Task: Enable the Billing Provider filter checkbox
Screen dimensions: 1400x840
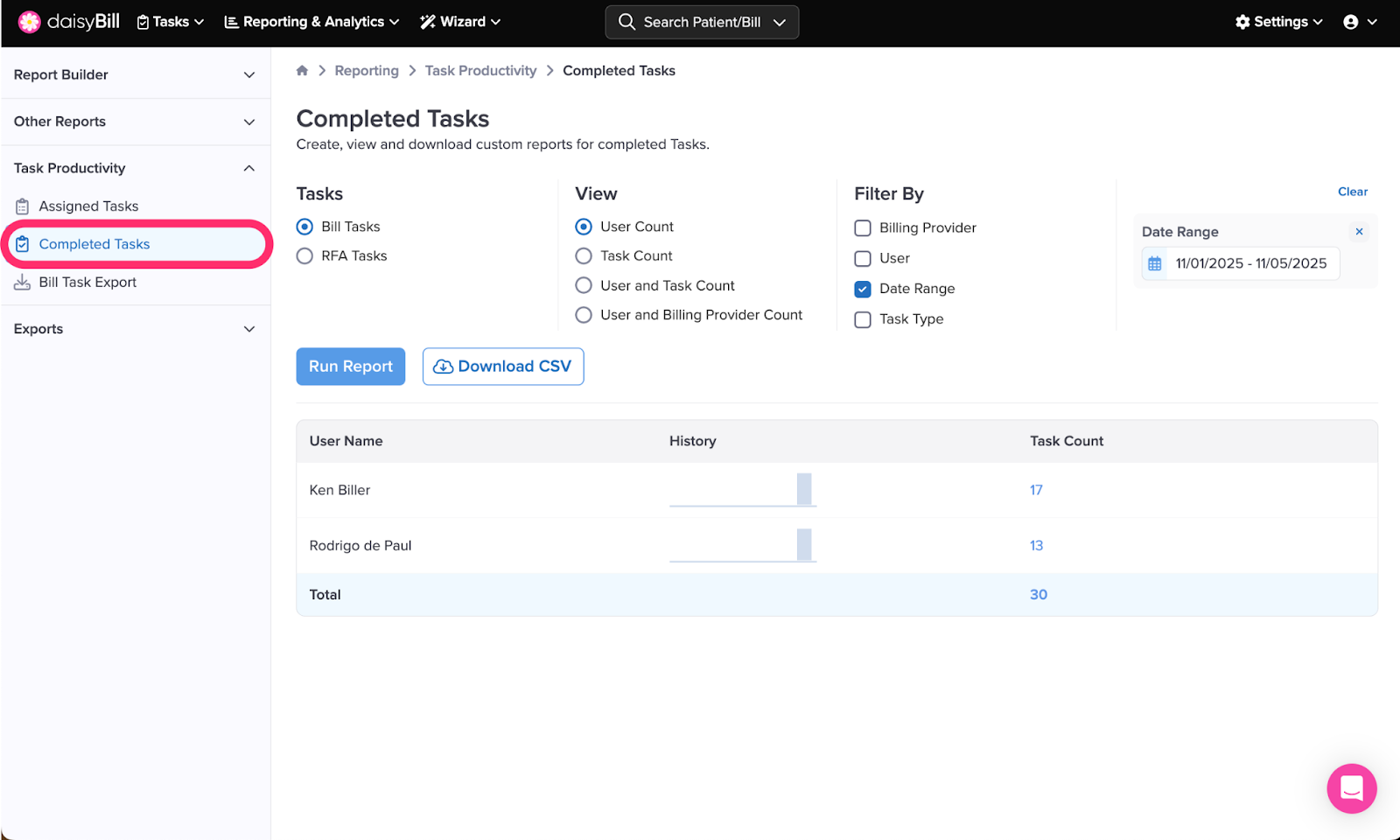Action: [x=863, y=228]
